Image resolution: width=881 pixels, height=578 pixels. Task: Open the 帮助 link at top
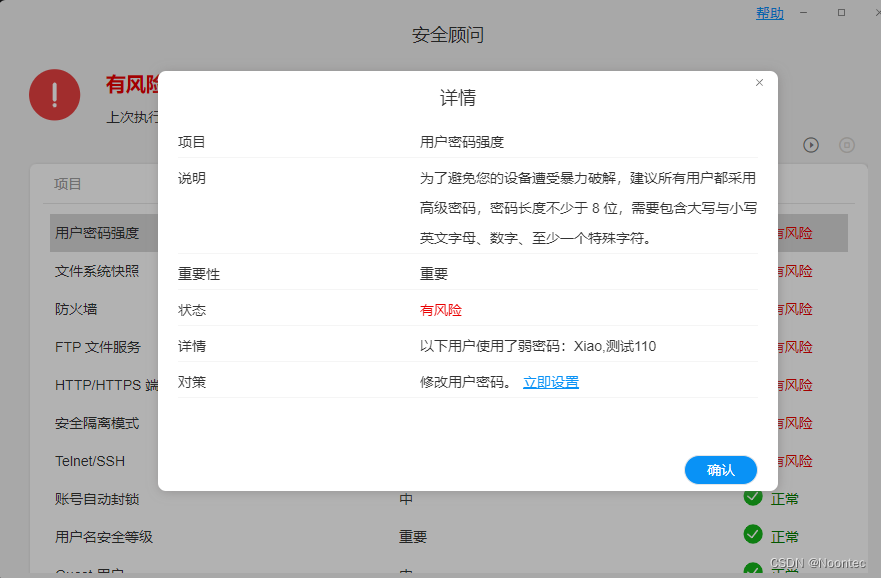coord(769,13)
